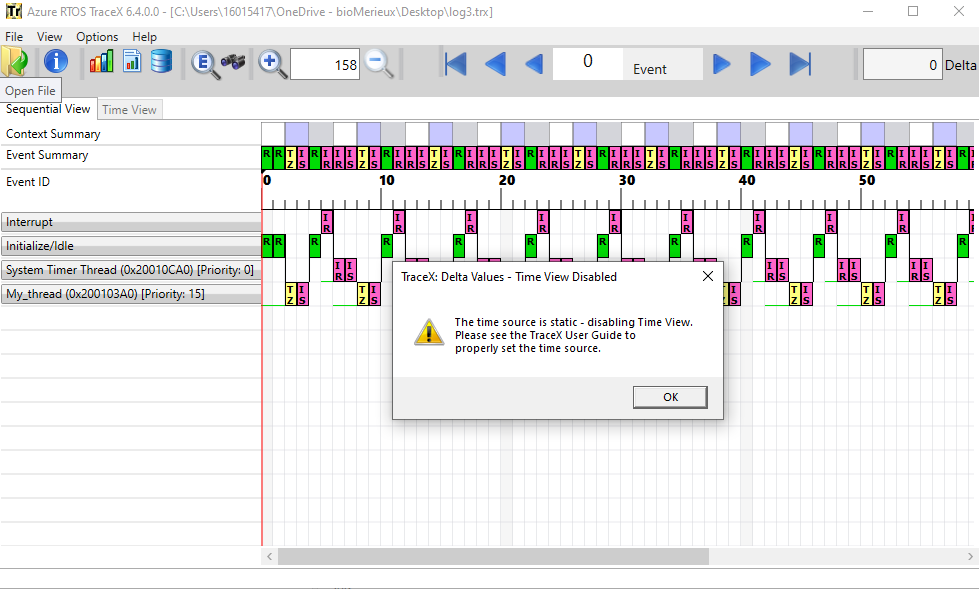Click event ID 40 on the ruler

(x=747, y=181)
